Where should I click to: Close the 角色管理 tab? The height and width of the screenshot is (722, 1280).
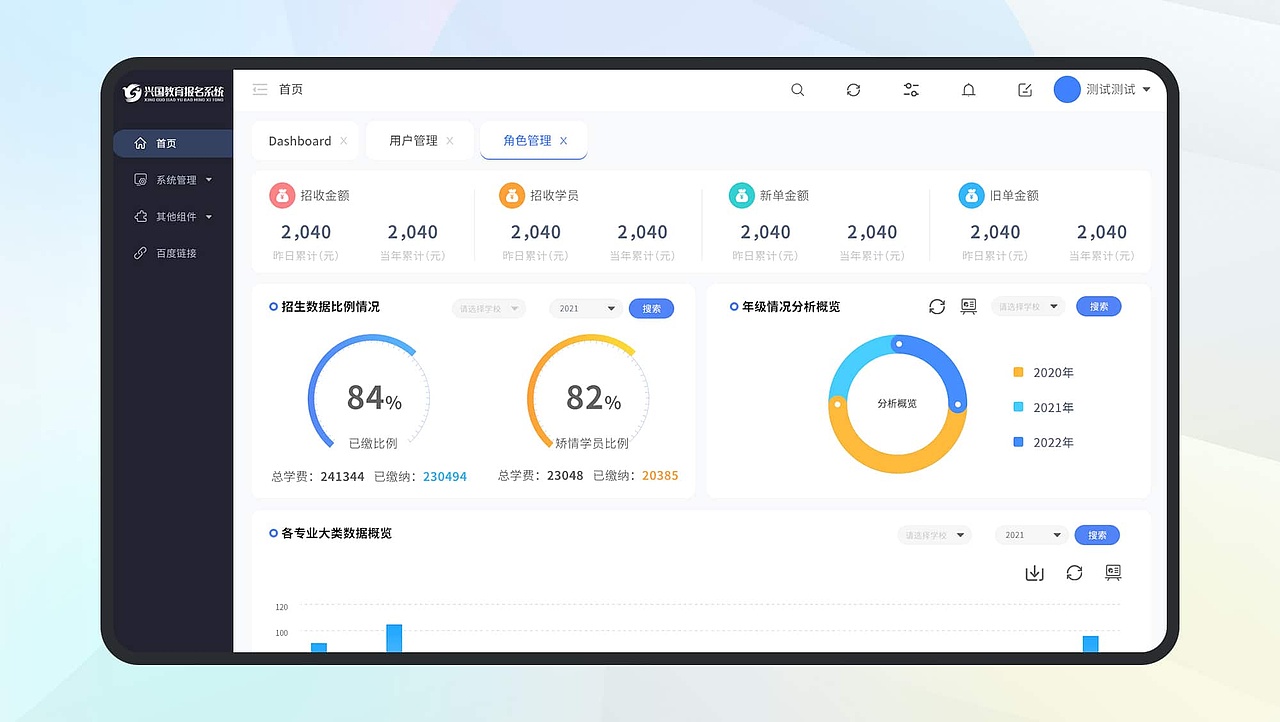564,141
